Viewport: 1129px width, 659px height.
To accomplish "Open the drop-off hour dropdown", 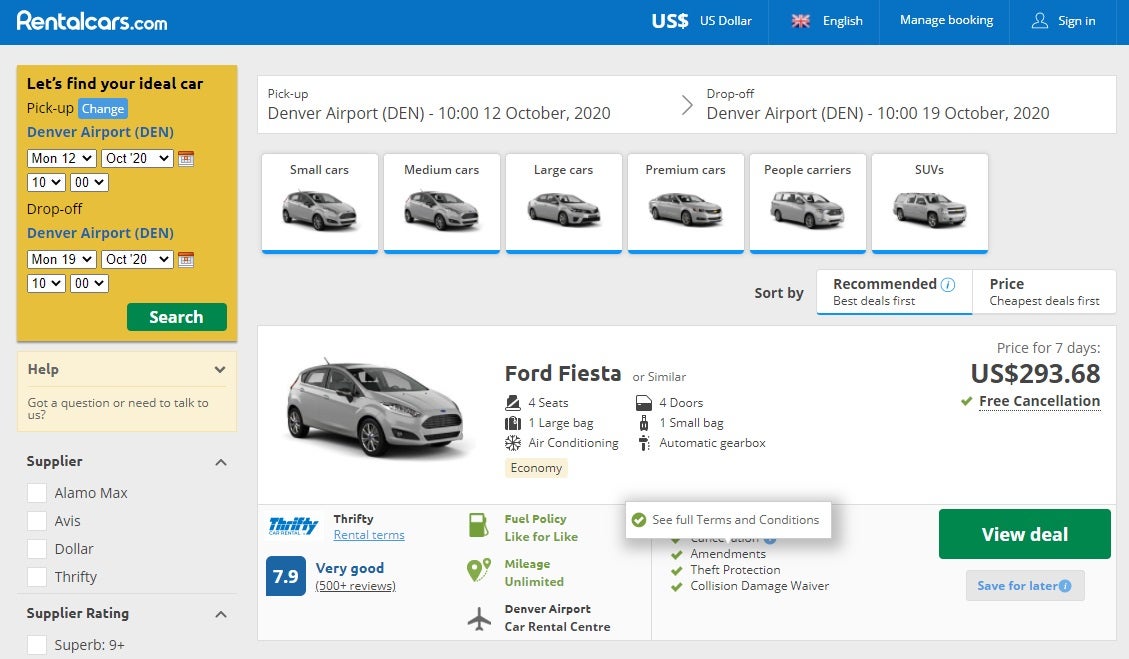I will (x=45, y=283).
